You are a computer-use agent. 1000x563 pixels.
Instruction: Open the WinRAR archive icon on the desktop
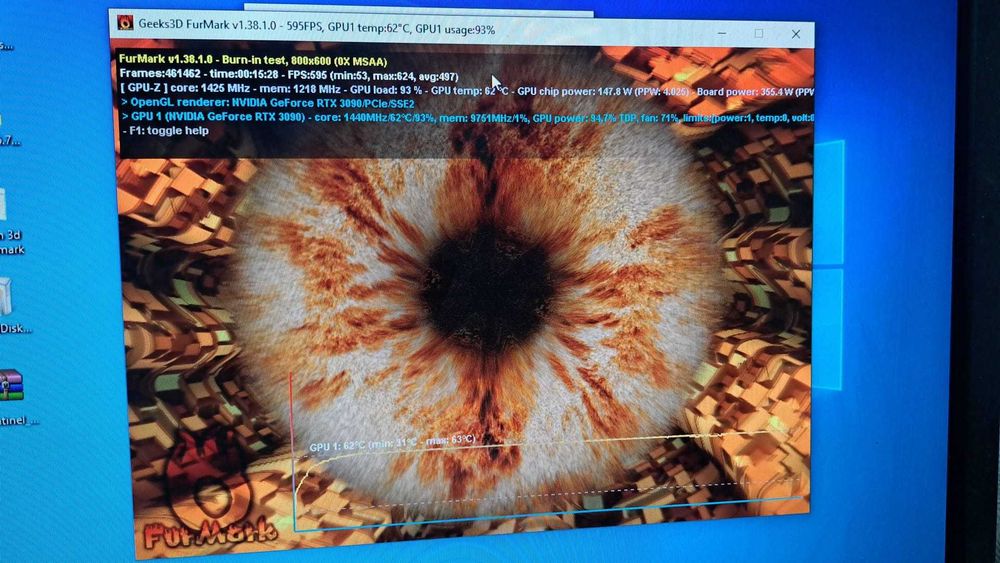11,385
